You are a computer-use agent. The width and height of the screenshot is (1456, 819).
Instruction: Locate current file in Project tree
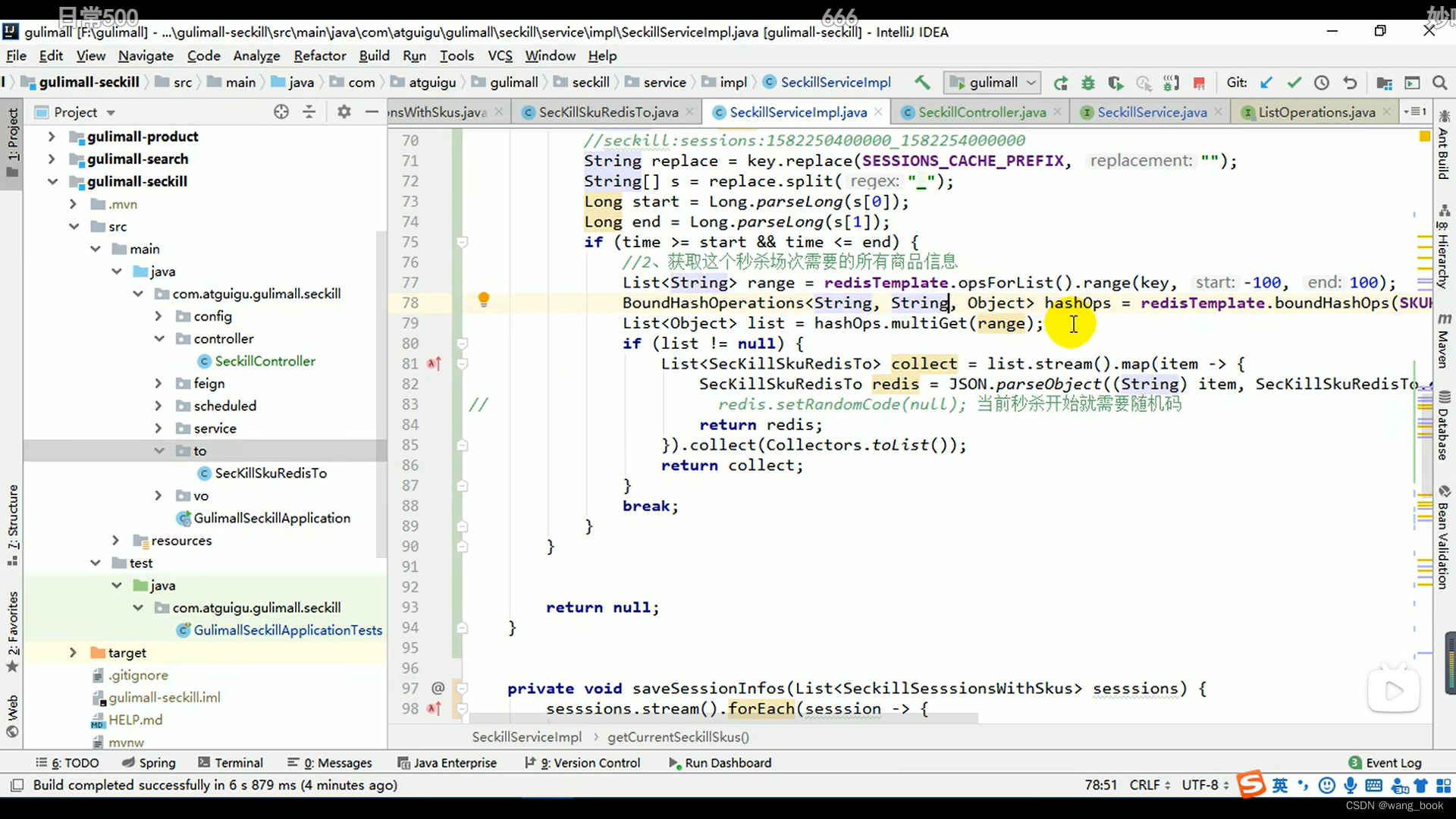point(281,111)
